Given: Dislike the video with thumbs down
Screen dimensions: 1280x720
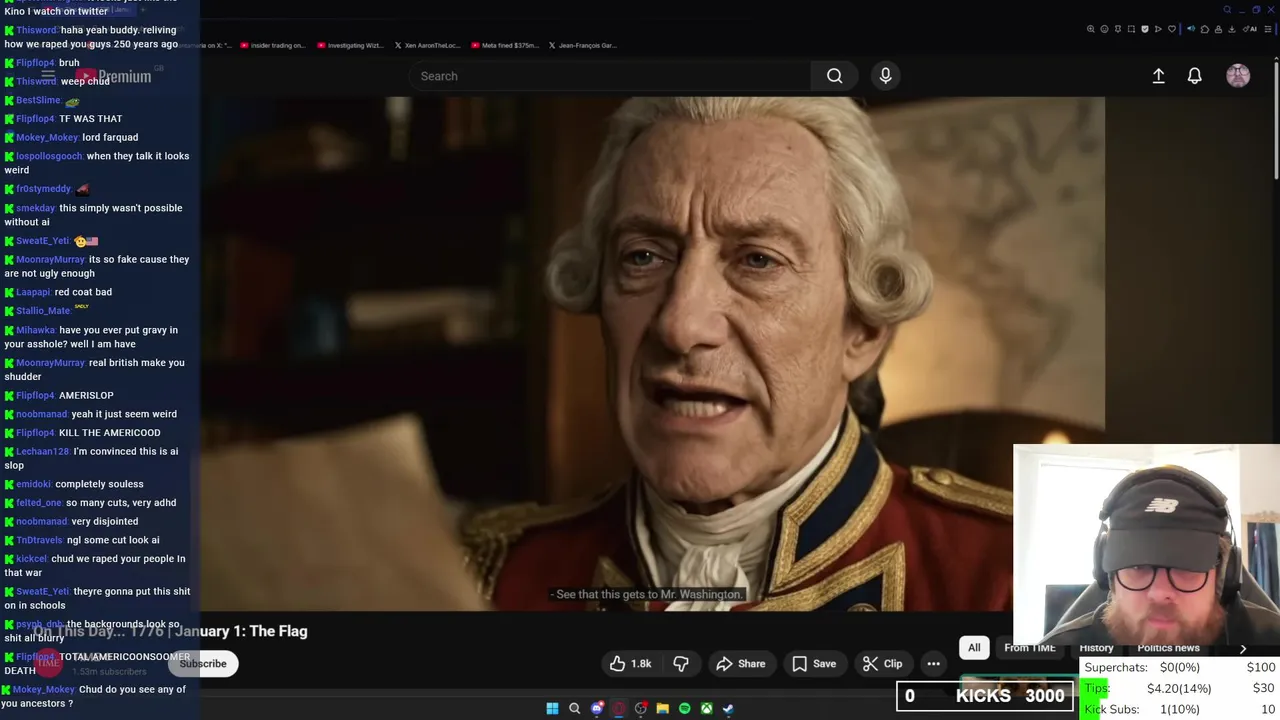Looking at the screenshot, I should coord(681,664).
